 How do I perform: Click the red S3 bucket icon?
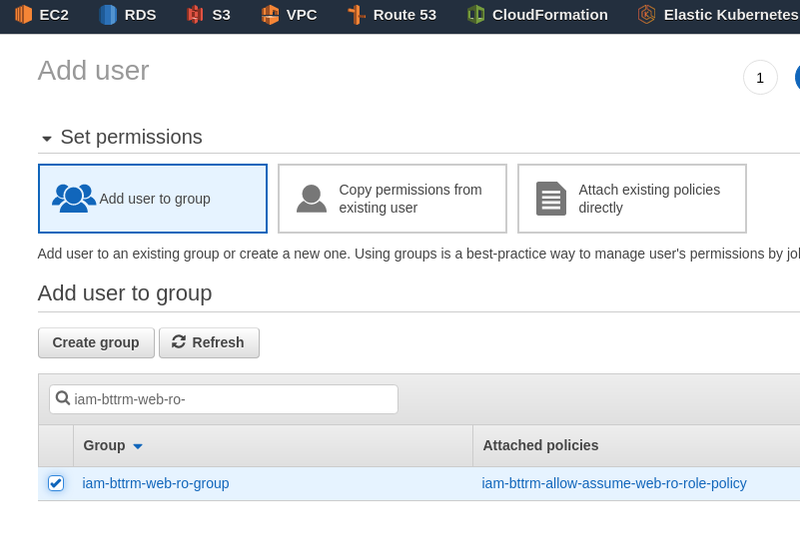click(195, 15)
